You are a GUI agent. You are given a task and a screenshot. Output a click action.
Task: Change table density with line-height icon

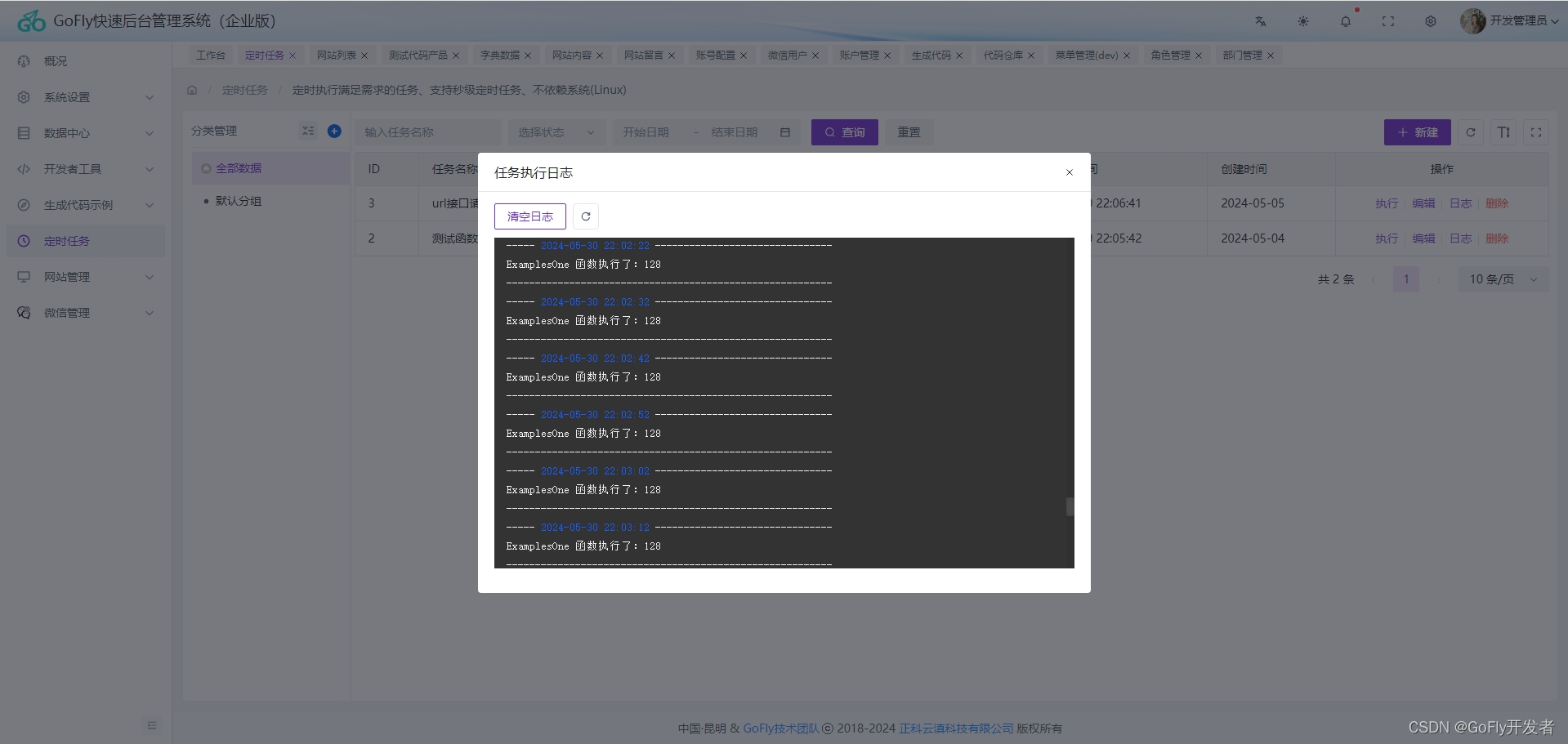[x=1503, y=132]
